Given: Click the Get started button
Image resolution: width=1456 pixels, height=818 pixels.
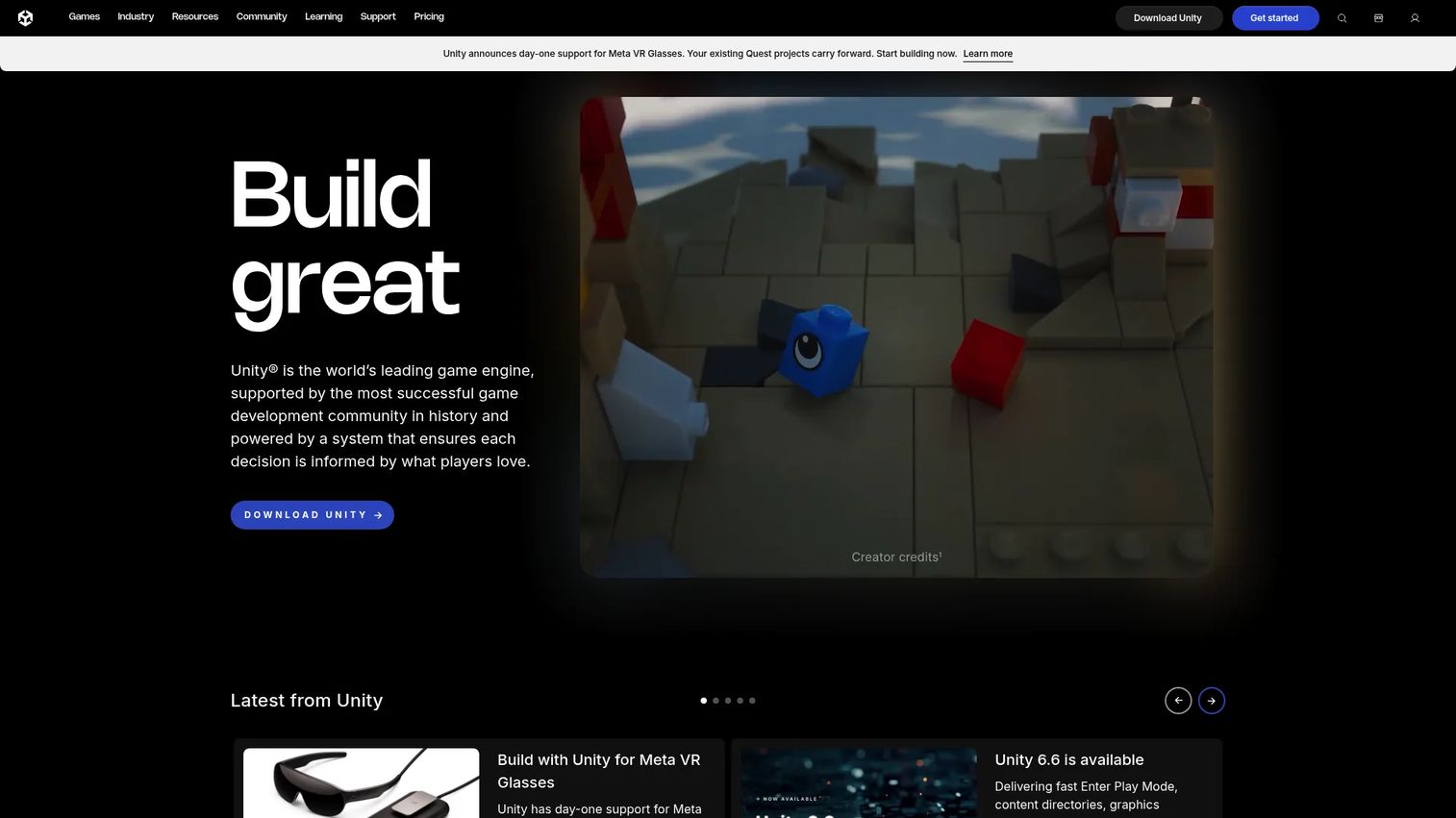Looking at the screenshot, I should (x=1274, y=18).
